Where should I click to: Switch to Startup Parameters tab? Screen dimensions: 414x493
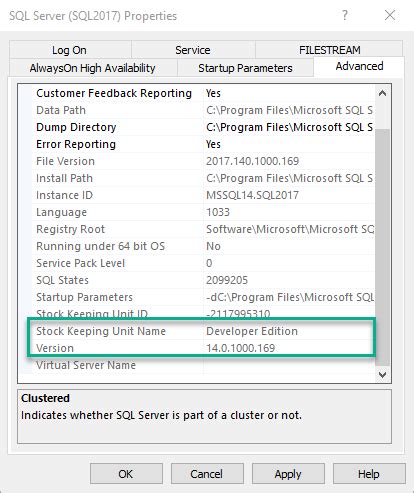click(x=245, y=68)
